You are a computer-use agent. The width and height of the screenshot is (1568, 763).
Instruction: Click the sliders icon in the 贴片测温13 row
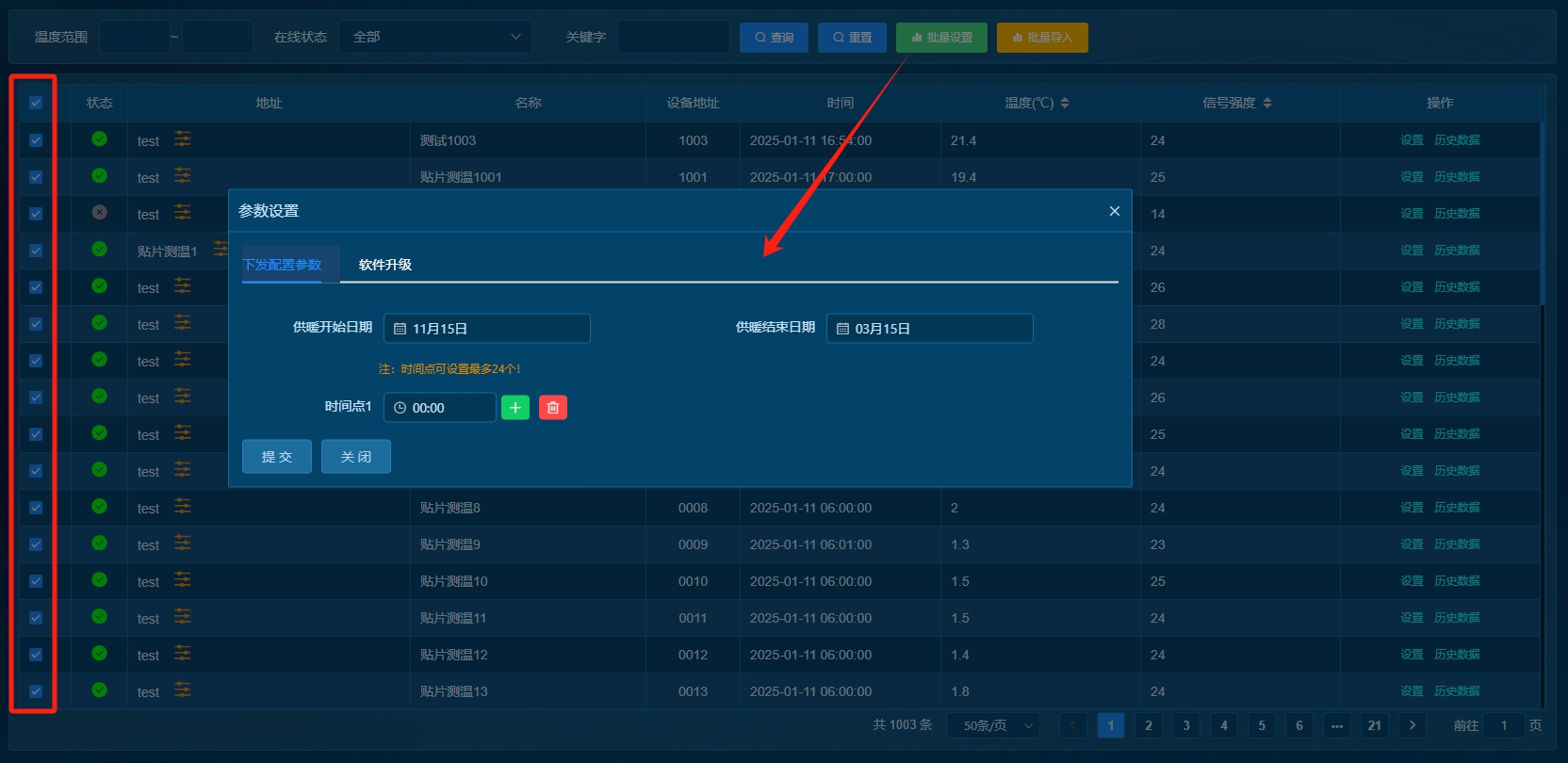[x=183, y=690]
